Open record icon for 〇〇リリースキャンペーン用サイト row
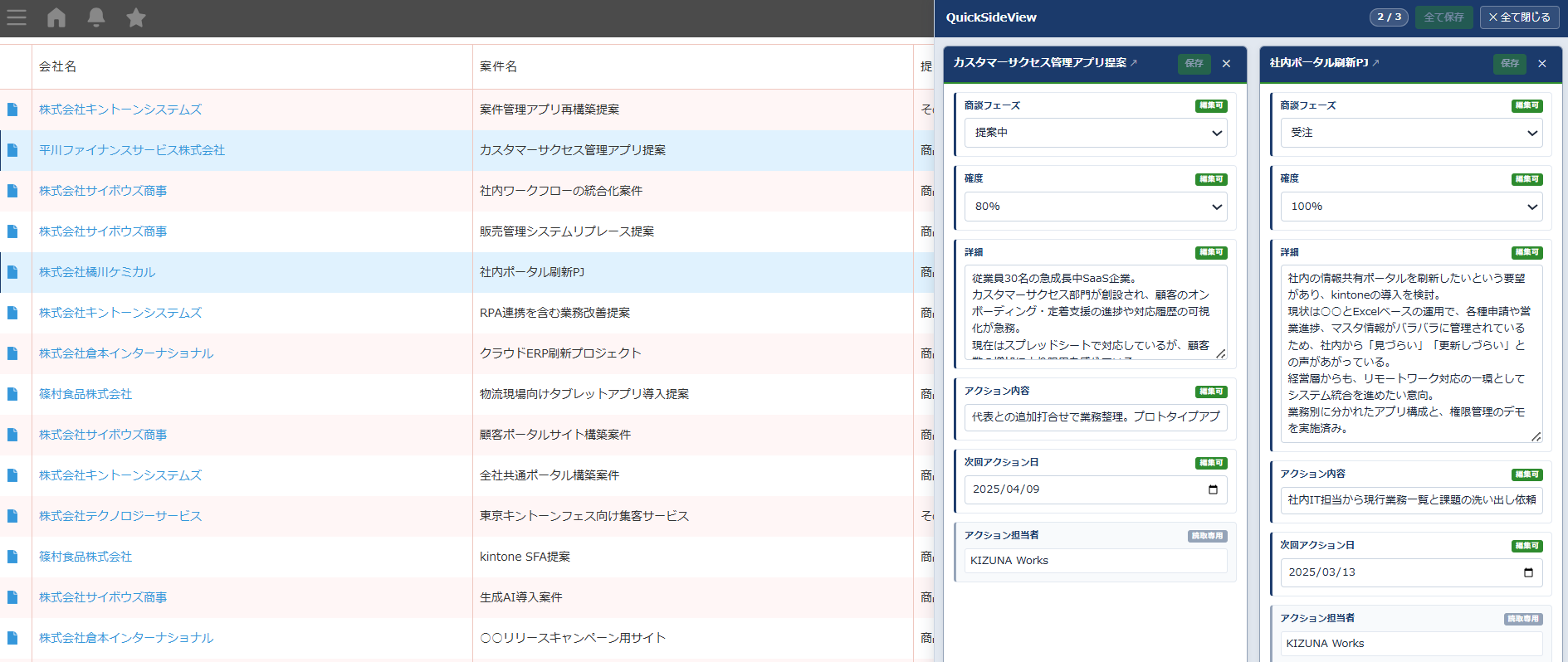1568x662 pixels. [12, 638]
